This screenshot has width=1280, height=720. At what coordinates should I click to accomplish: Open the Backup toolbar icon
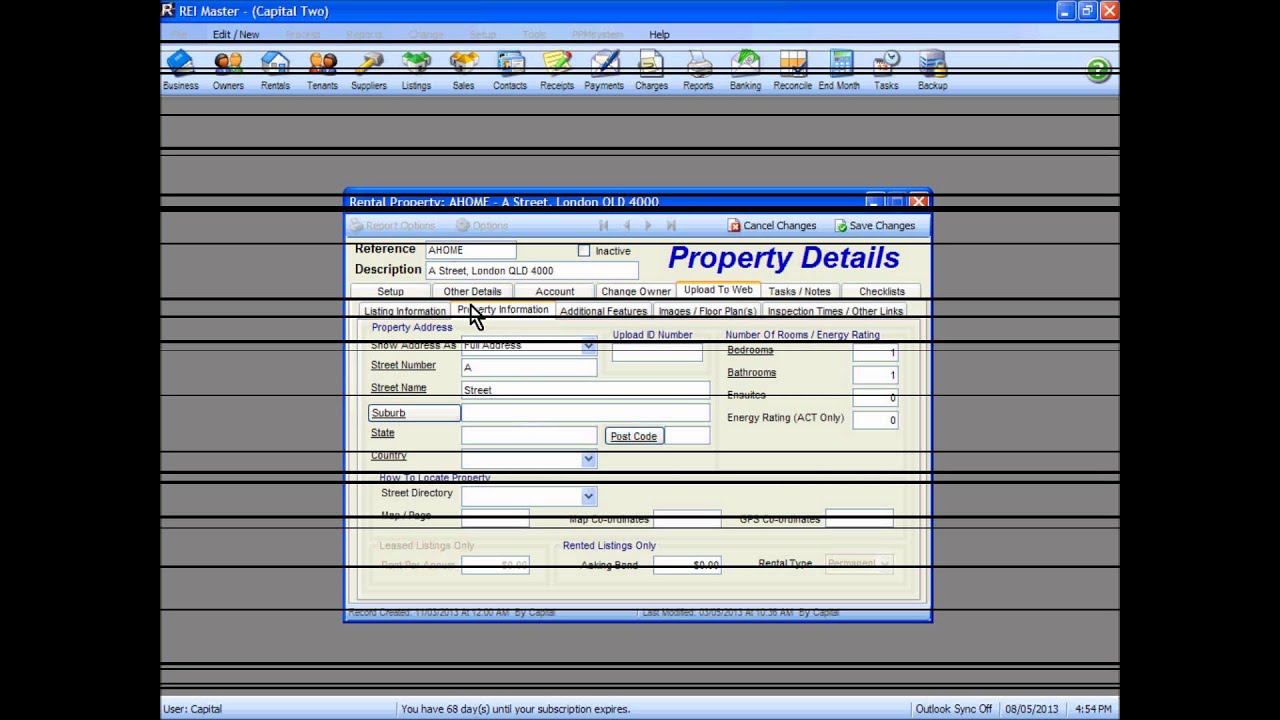[x=933, y=71]
